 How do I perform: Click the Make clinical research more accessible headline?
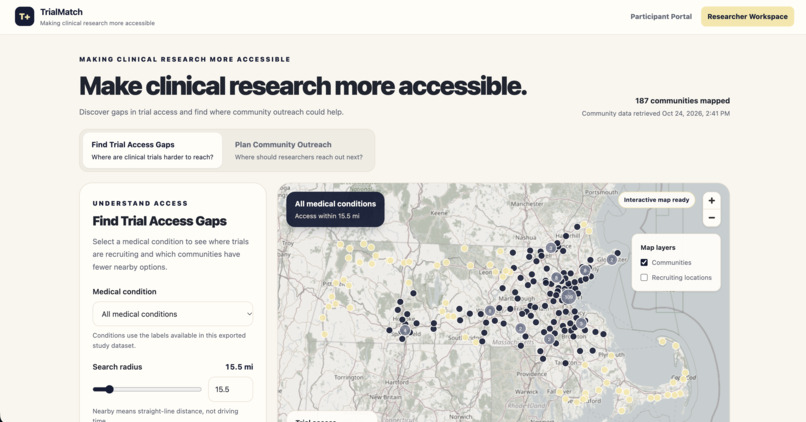pyautogui.click(x=303, y=86)
